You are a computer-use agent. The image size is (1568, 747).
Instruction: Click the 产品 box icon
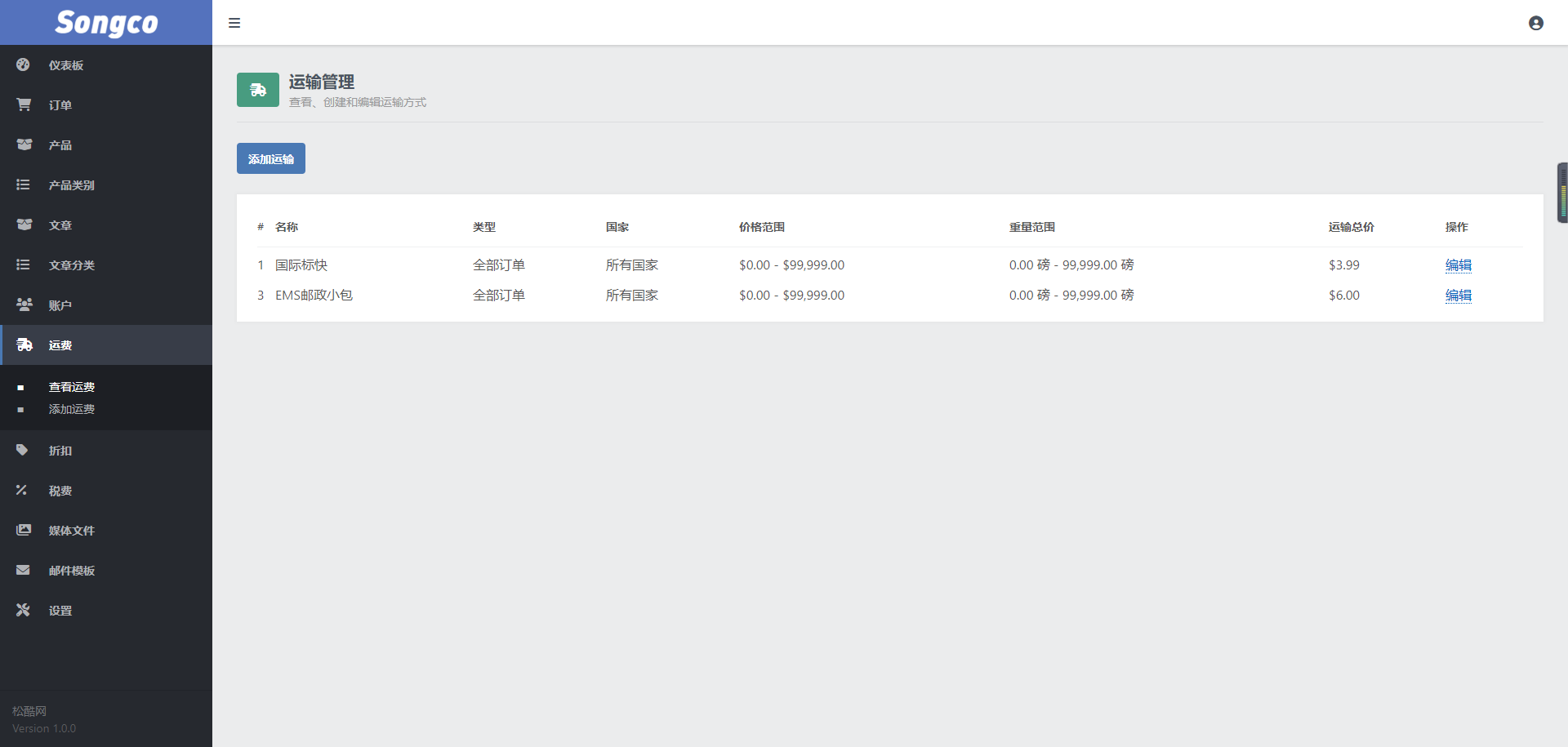[x=24, y=145]
